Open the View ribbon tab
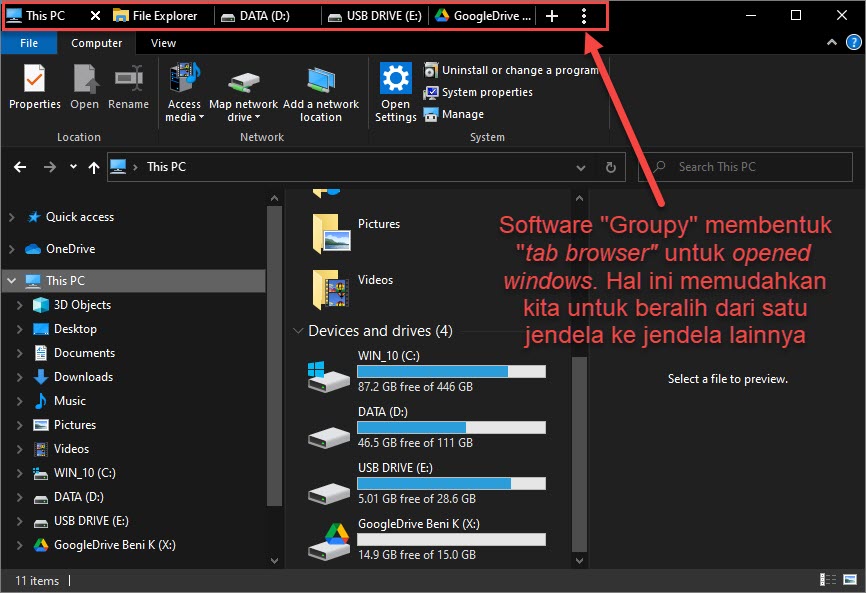This screenshot has height=593, width=866. (163, 43)
